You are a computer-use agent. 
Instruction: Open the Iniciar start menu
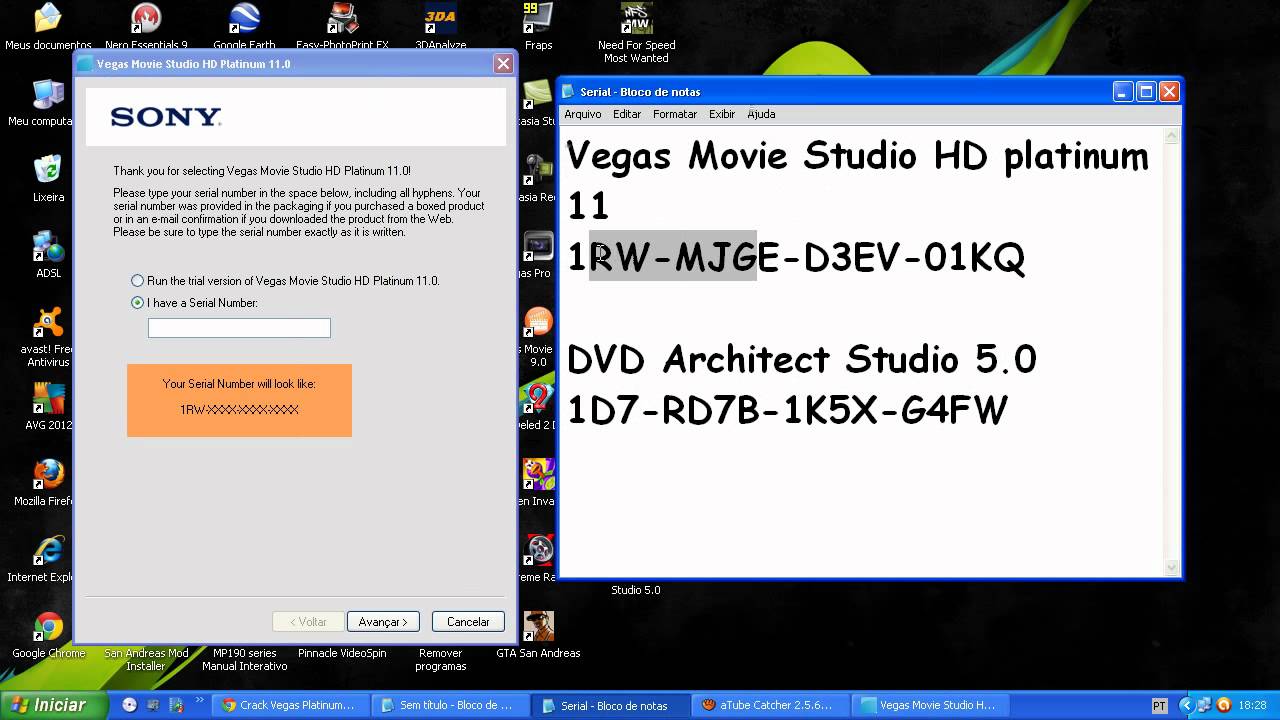point(54,705)
